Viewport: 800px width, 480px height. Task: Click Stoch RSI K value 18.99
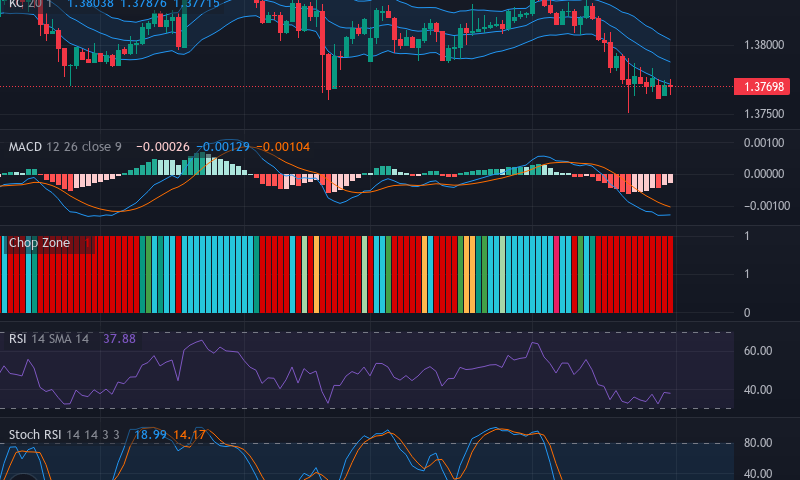coord(151,435)
